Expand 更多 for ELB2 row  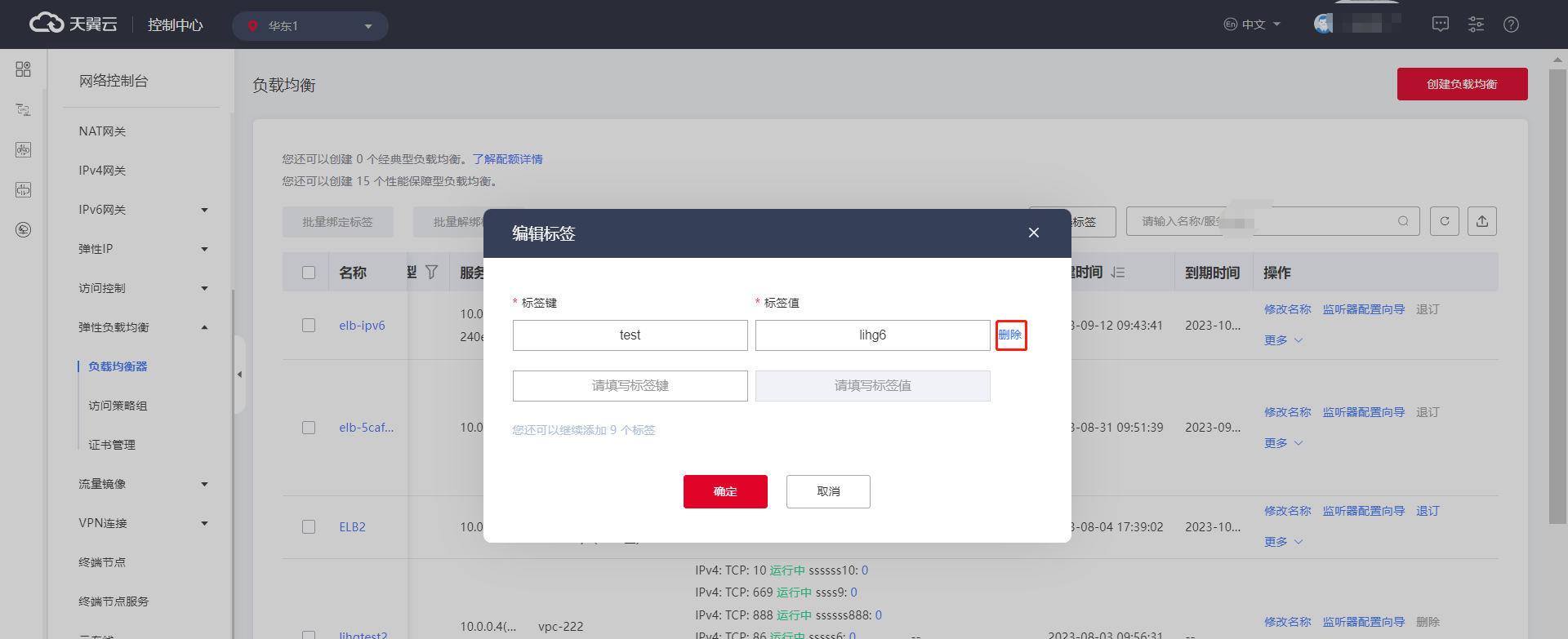1283,542
